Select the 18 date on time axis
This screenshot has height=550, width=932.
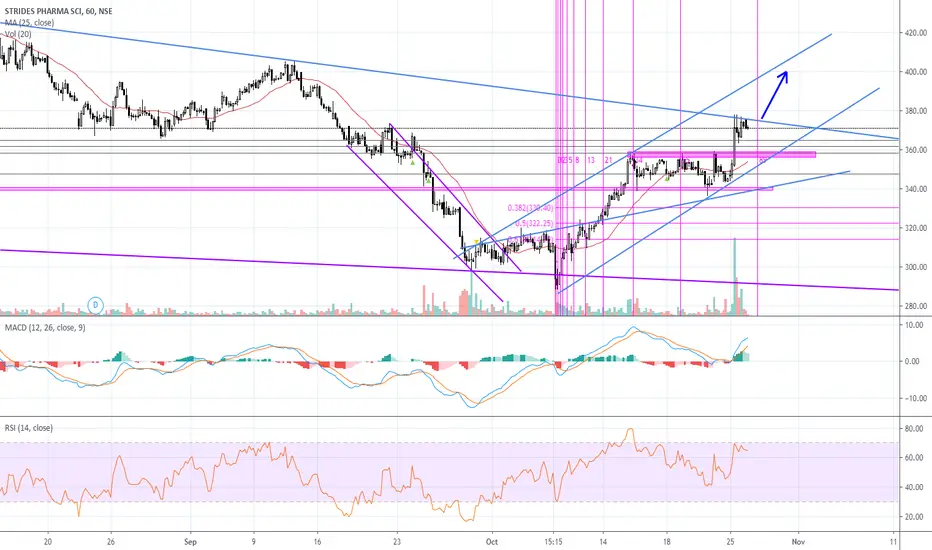click(667, 542)
